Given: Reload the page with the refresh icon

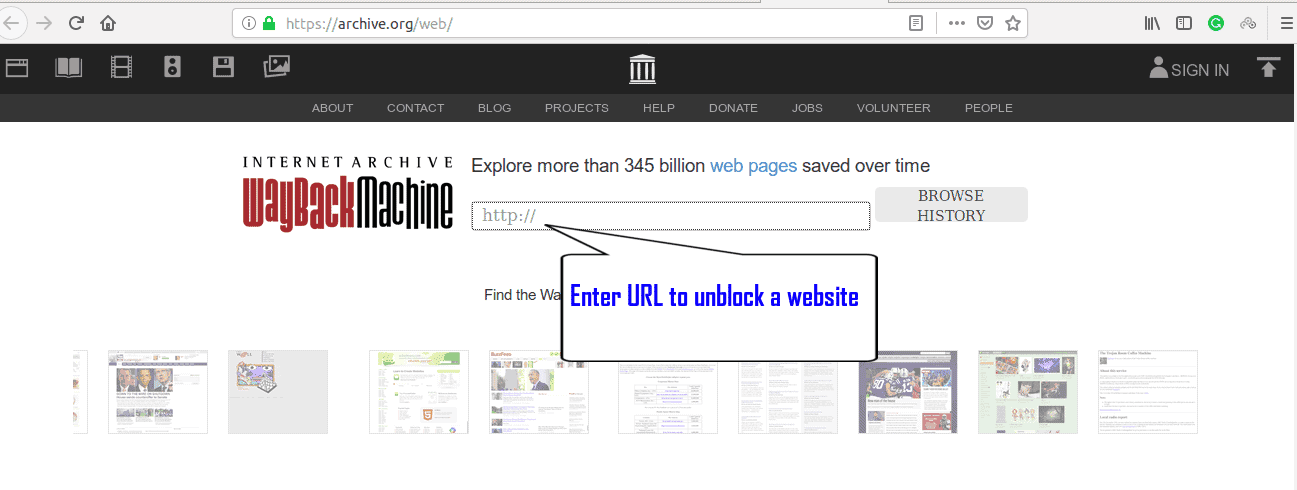Looking at the screenshot, I should (76, 23).
